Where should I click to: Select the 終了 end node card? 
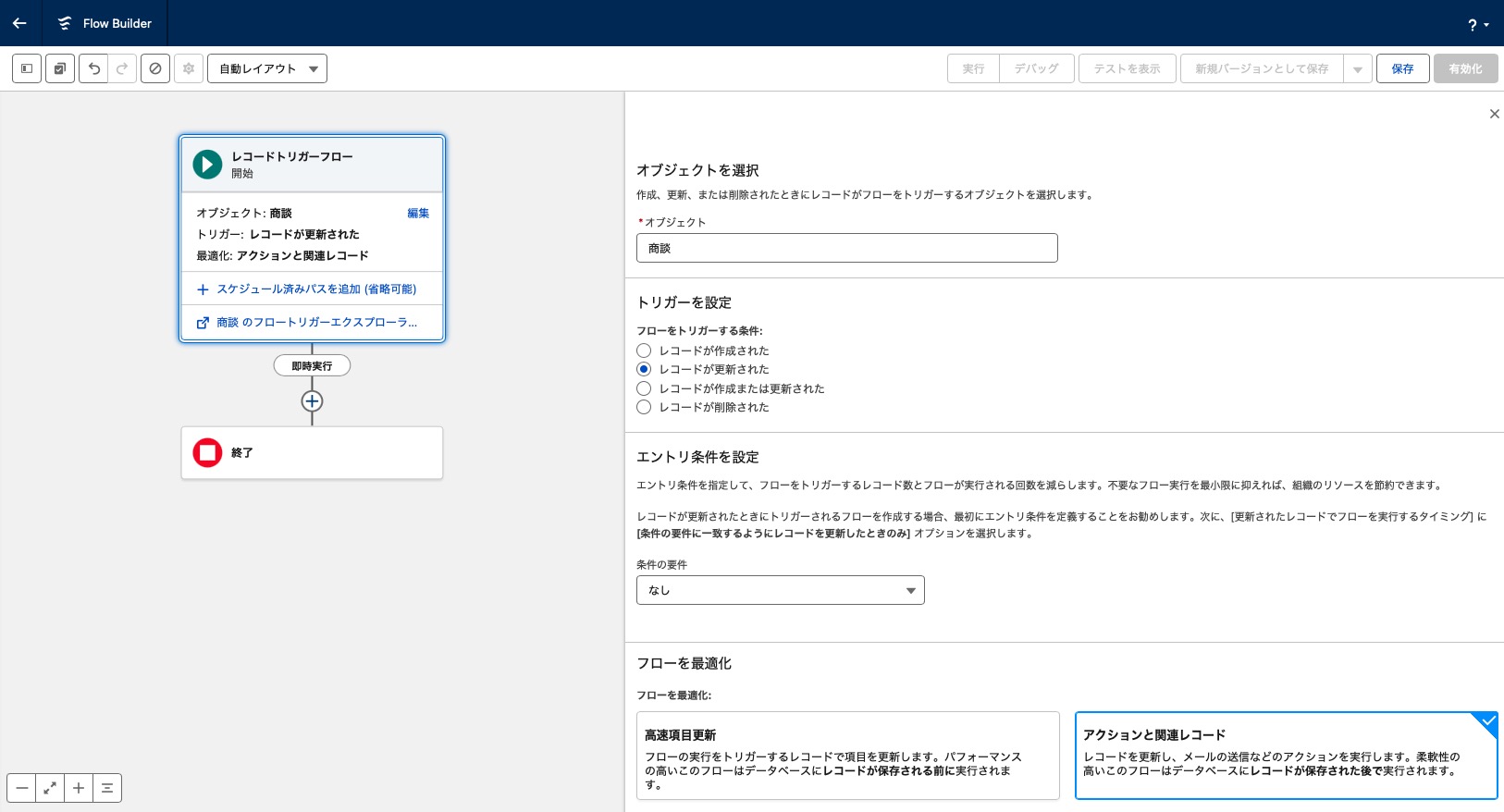click(313, 453)
